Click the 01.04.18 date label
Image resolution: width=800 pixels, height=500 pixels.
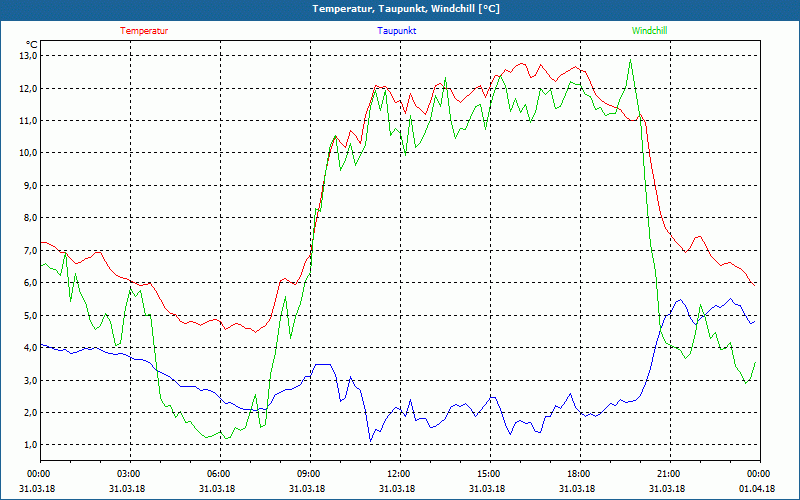click(757, 488)
